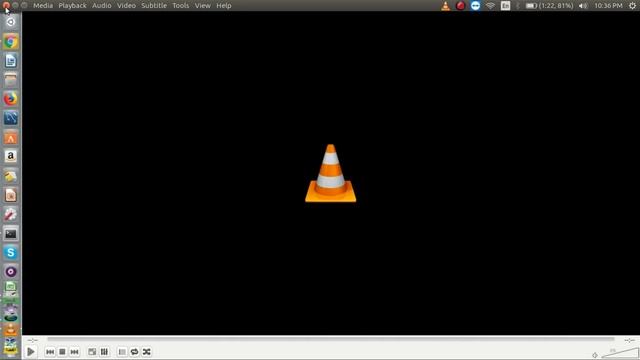The width and height of the screenshot is (640, 360).
Task: Open the Ubuntu Dash search
Action: coord(11,22)
